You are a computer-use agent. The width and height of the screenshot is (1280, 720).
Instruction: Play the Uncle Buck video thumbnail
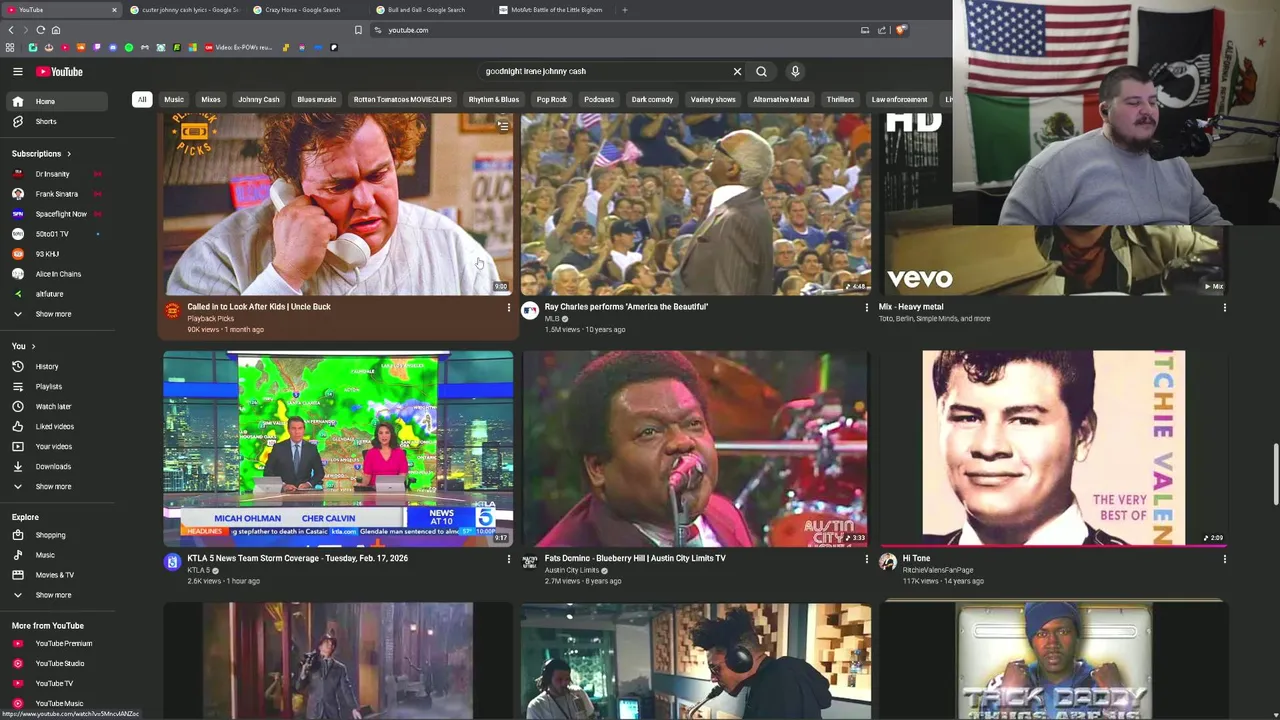tap(338, 204)
